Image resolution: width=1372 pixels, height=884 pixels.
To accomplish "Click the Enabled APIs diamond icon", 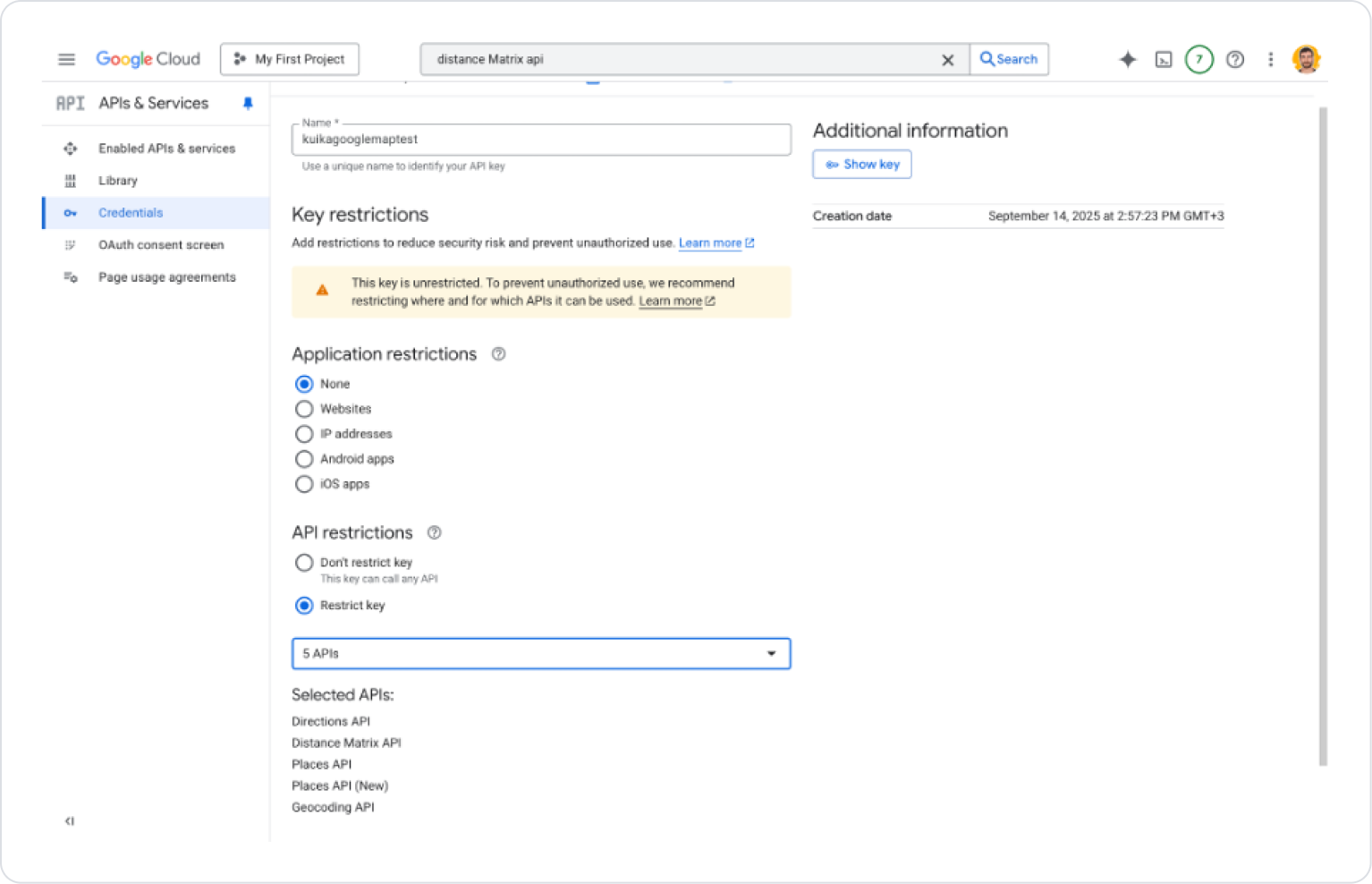I will 71,149.
